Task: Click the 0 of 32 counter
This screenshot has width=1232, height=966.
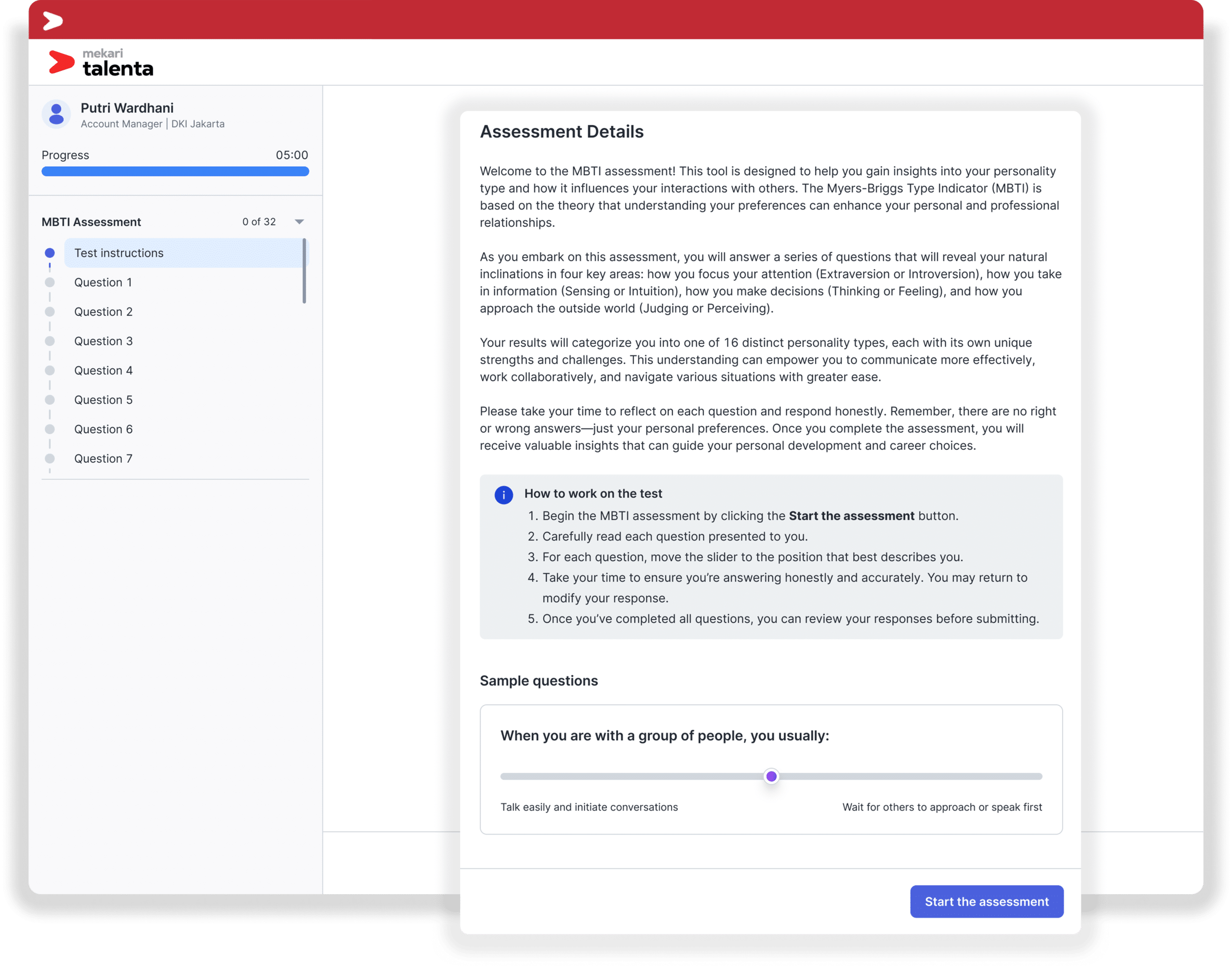Action: click(259, 222)
